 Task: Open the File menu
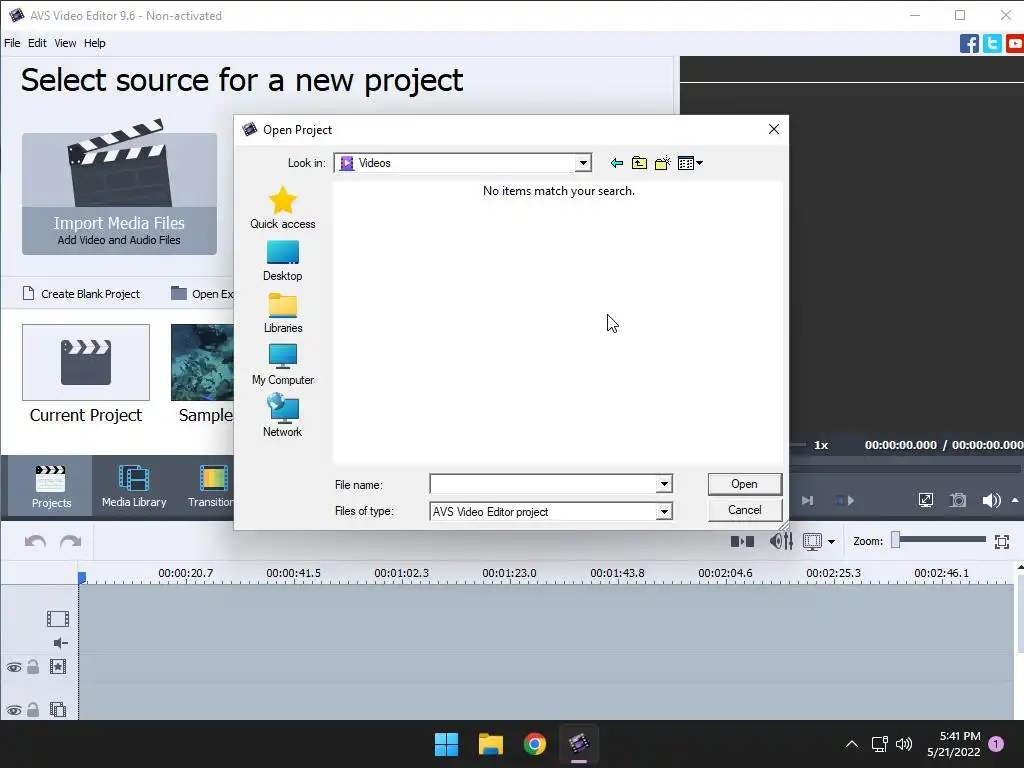click(12, 43)
